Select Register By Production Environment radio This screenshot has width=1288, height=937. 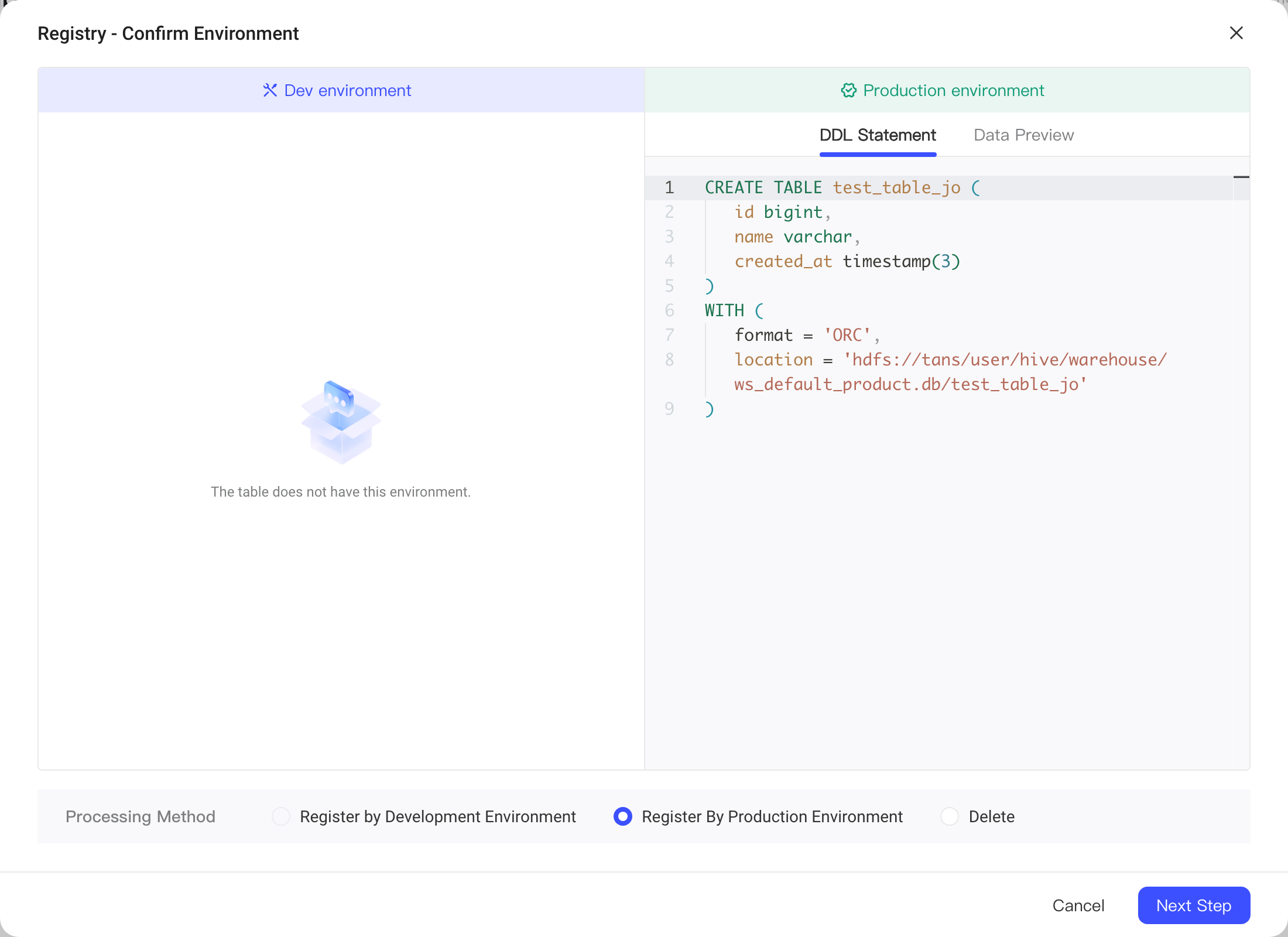(x=623, y=816)
